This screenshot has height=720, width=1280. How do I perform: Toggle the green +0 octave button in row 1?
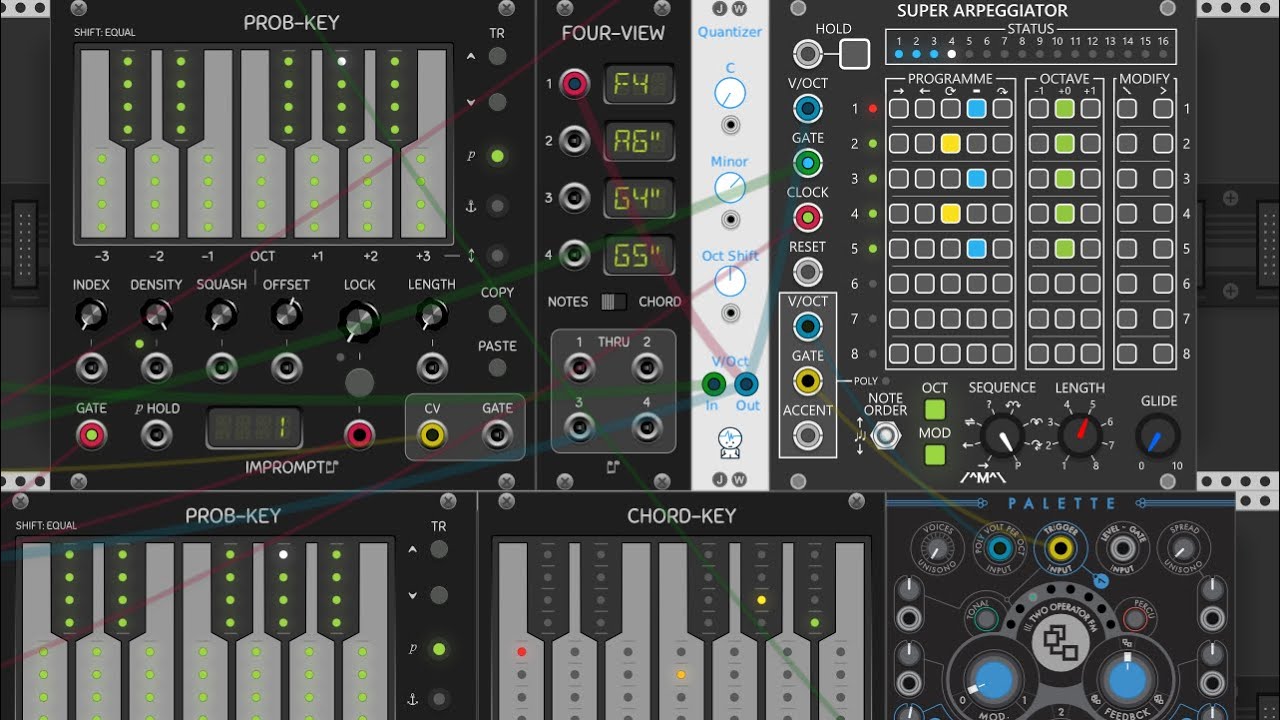1065,109
